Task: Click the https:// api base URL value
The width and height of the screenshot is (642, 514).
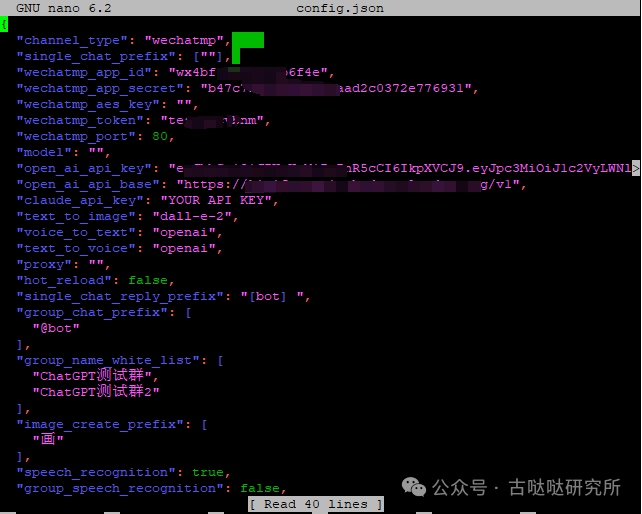Action: click(348, 184)
